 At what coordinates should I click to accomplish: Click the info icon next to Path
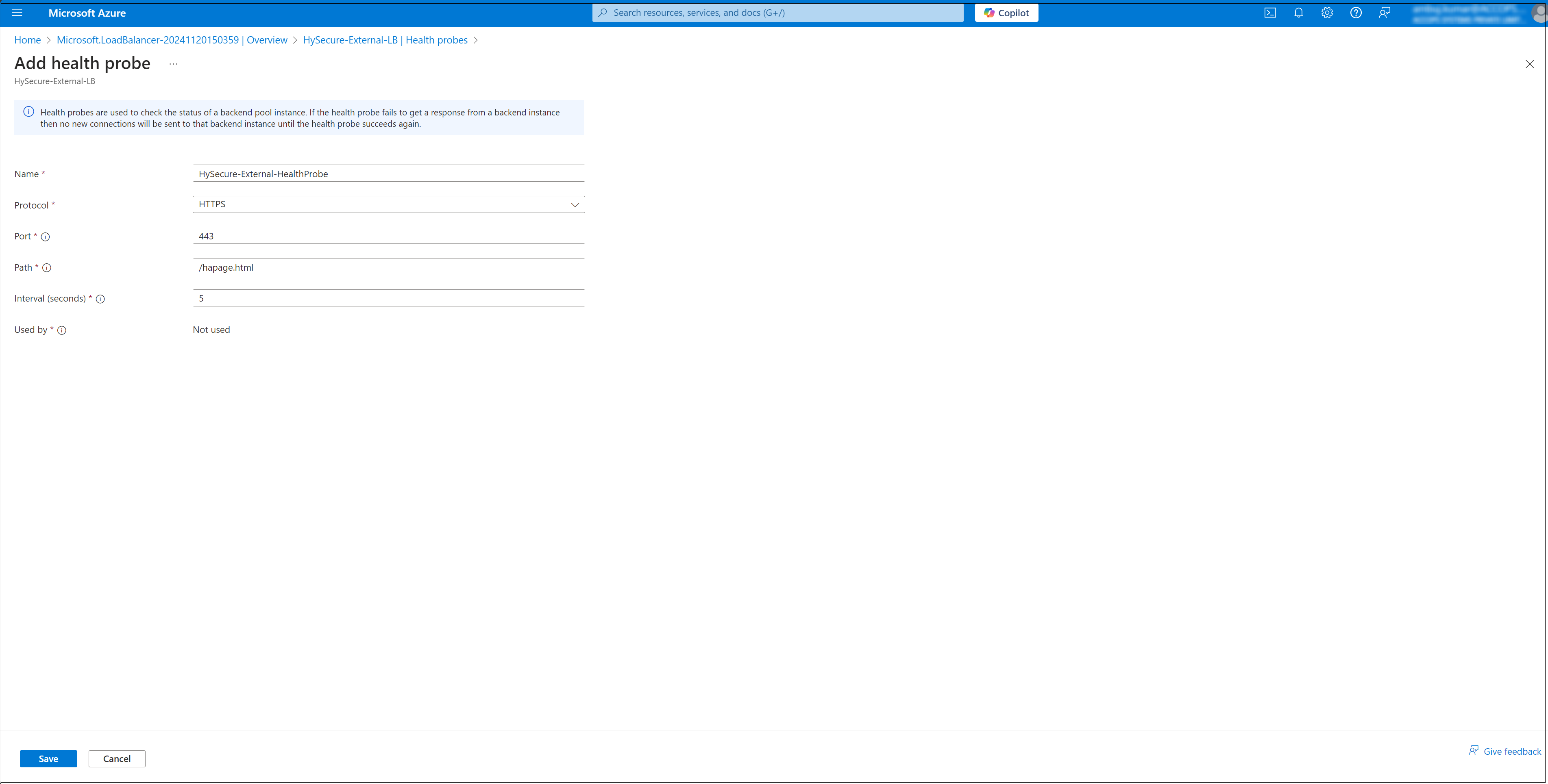pyautogui.click(x=47, y=268)
